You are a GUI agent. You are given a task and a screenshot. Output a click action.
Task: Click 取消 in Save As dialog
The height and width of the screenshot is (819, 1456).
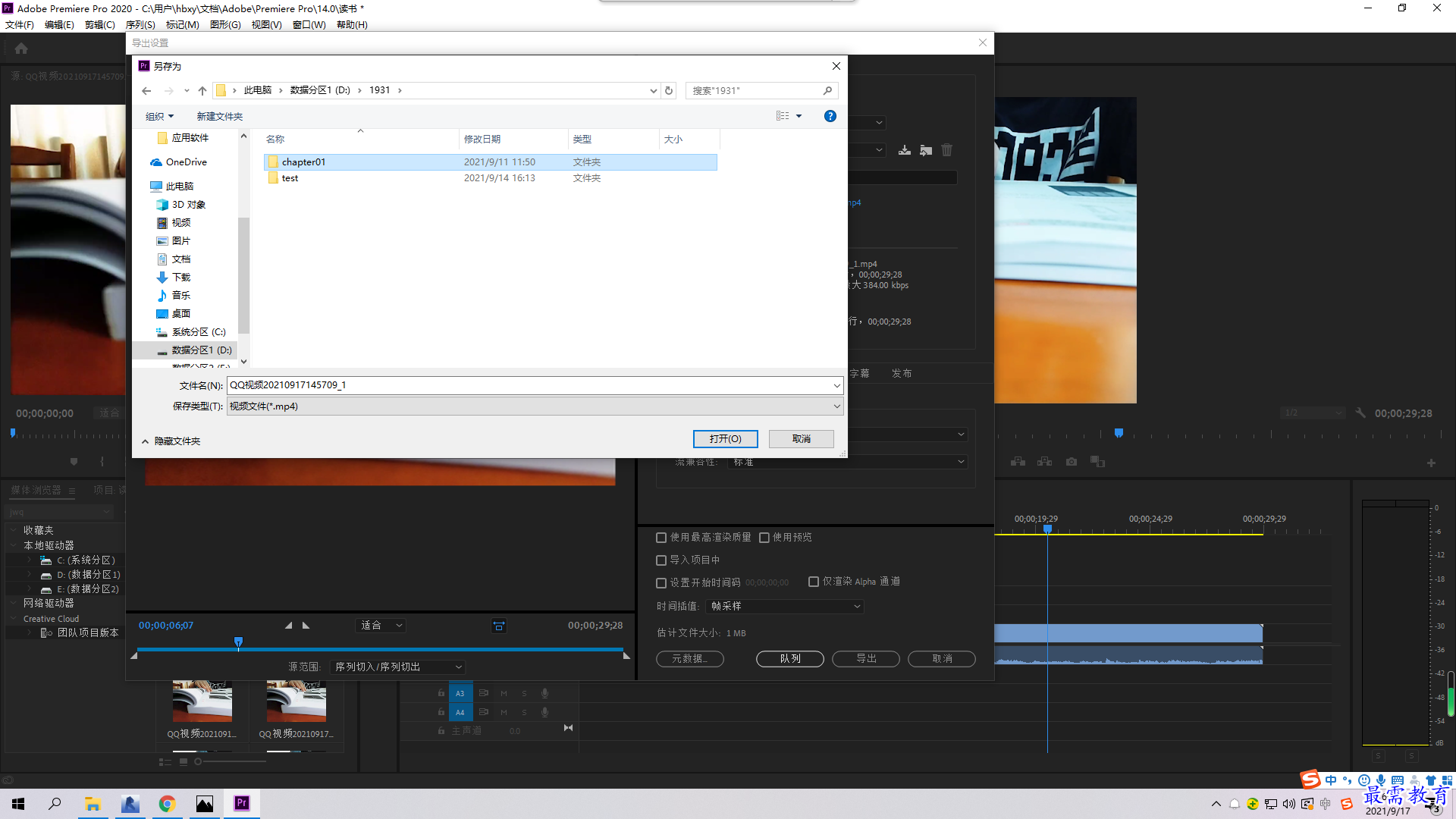click(x=802, y=439)
